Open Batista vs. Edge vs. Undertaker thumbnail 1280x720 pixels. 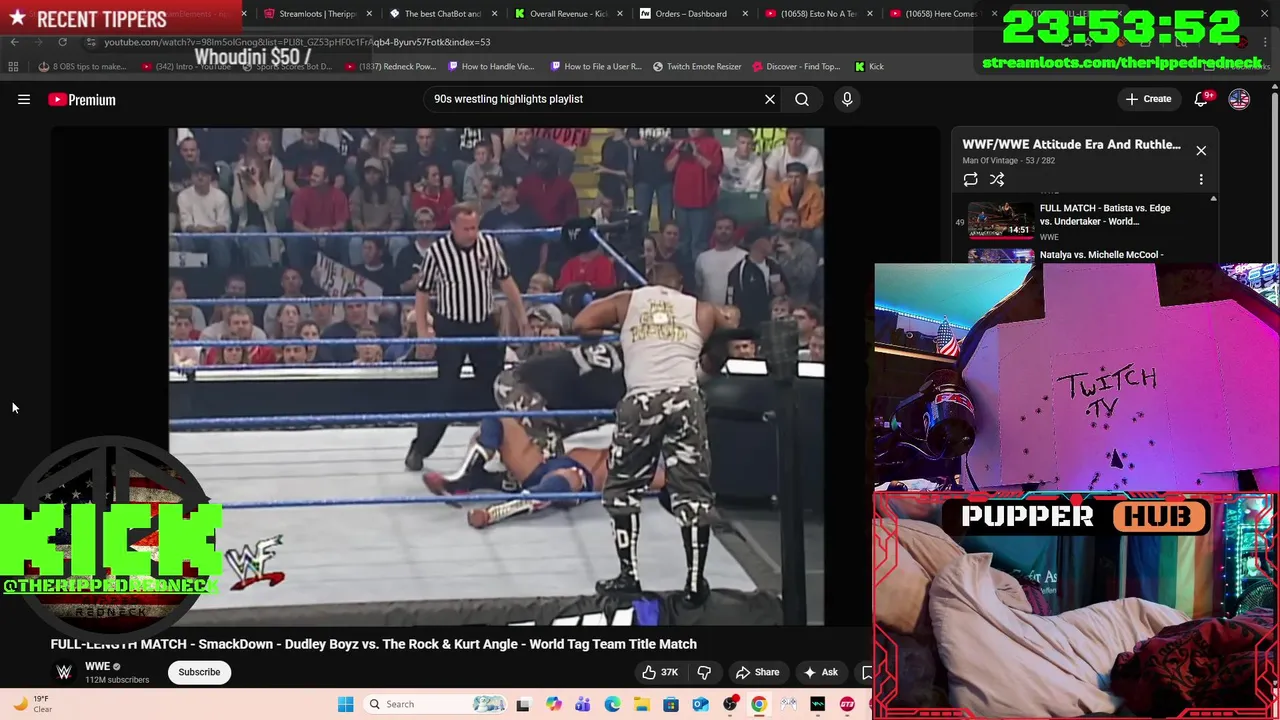pos(1001,220)
